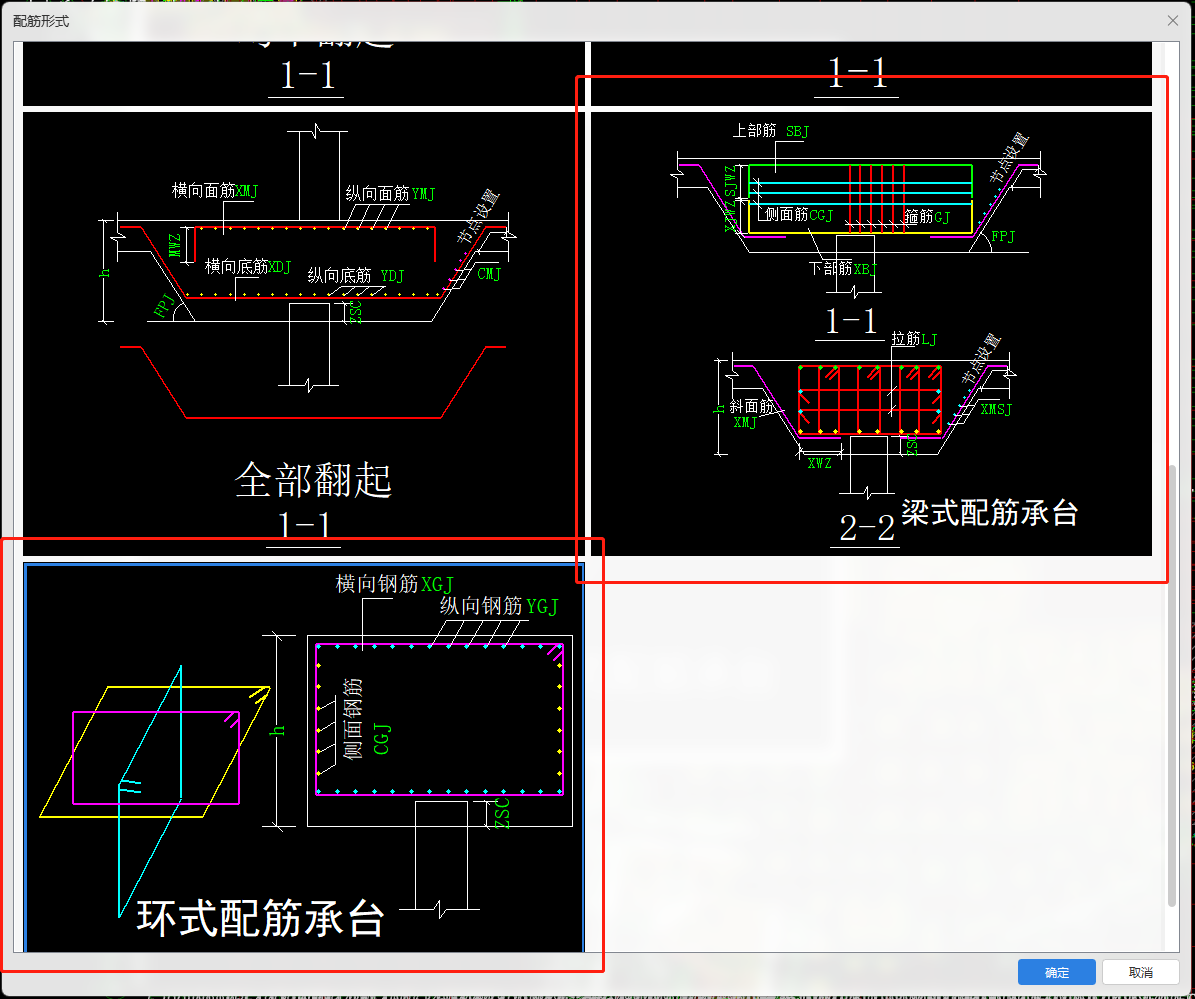Select the 环式配筋承台 reinforcement diagram
The image size is (1195, 999).
point(304,757)
